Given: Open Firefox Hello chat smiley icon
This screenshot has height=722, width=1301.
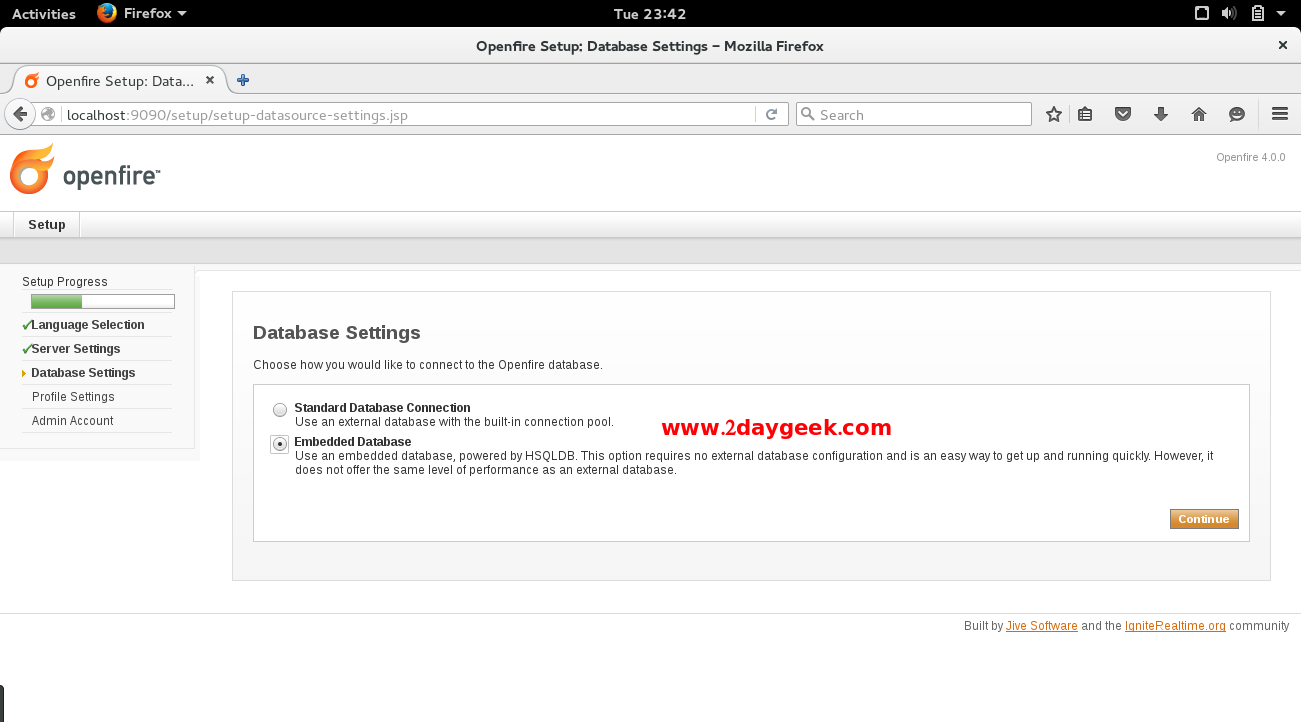Looking at the screenshot, I should pos(1237,115).
